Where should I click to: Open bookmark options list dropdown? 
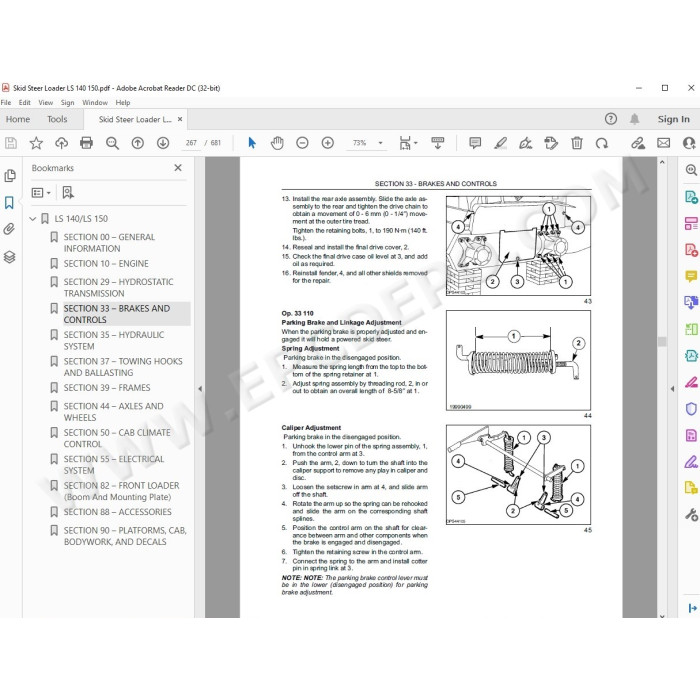41,193
